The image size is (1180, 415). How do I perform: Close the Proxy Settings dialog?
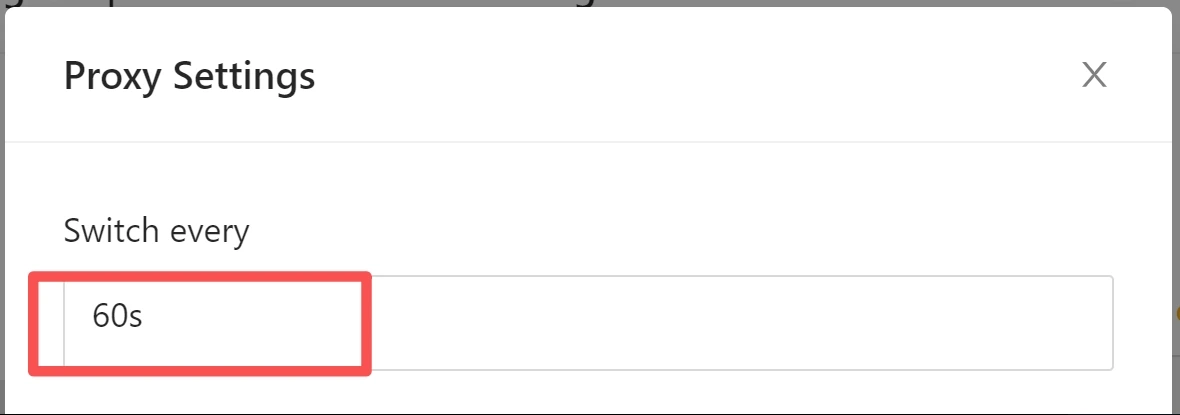tap(1095, 75)
